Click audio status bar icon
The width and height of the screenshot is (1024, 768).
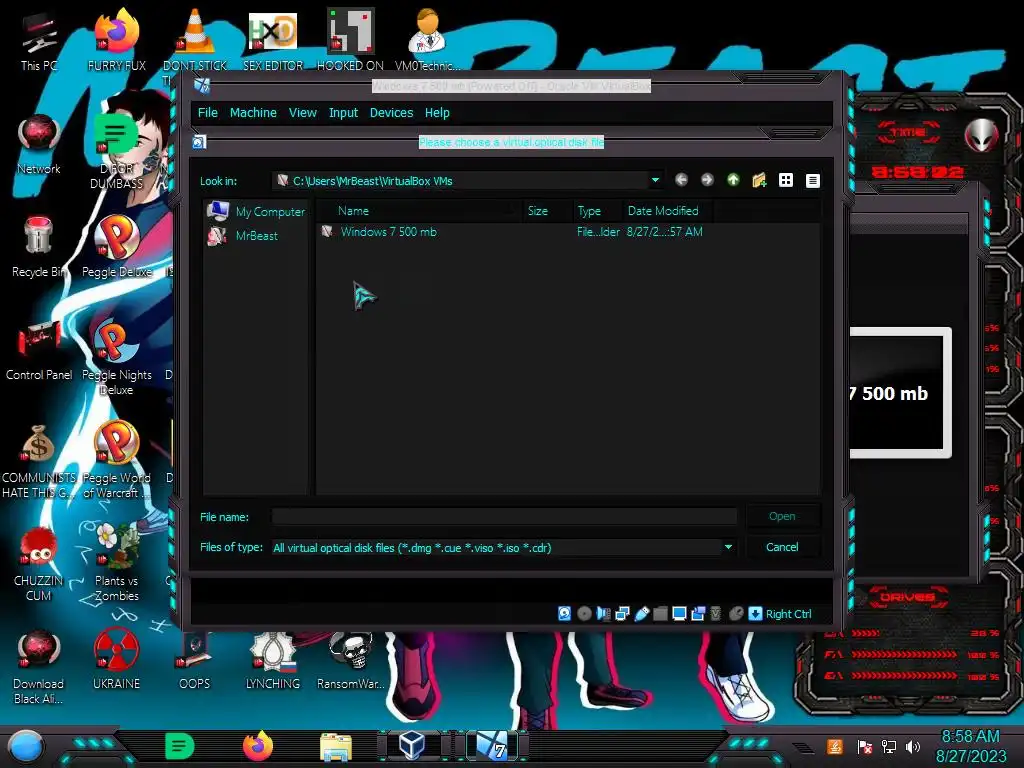click(x=603, y=613)
